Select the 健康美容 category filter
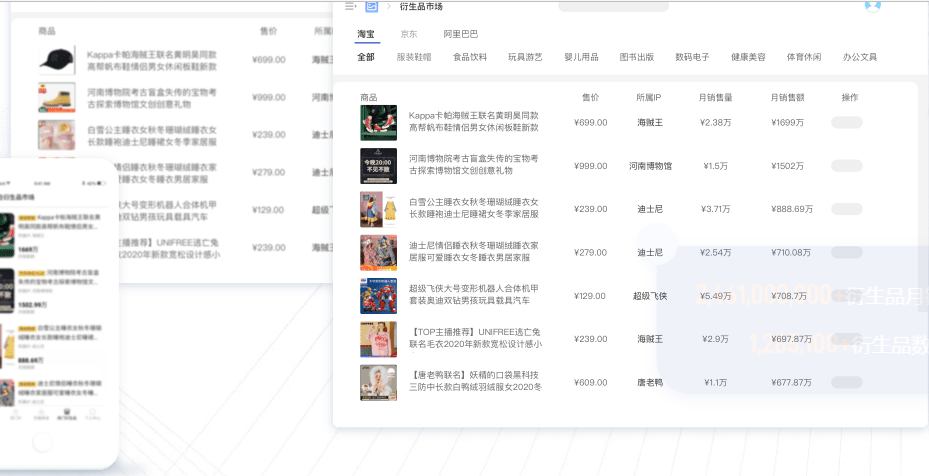Viewport: 929px width, 476px height. point(748,57)
